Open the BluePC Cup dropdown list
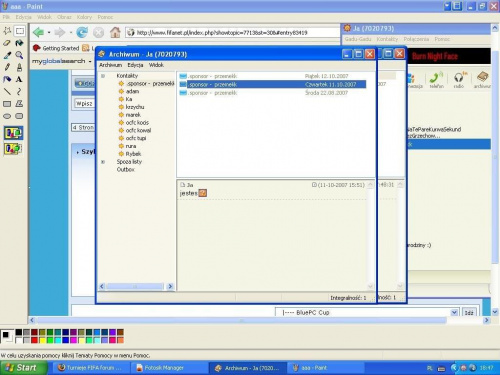The image size is (500, 375). point(454,312)
